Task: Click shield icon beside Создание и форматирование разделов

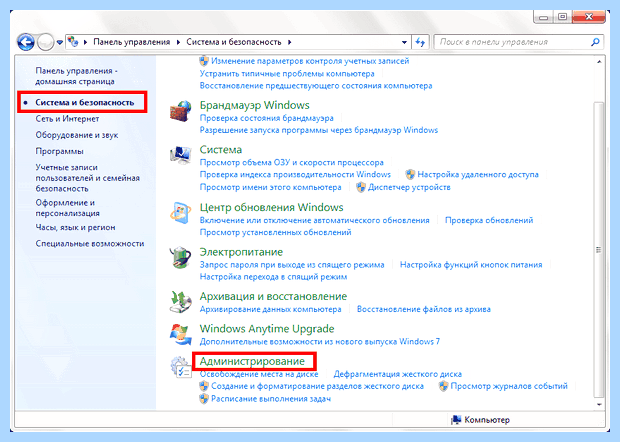Action: (204, 386)
